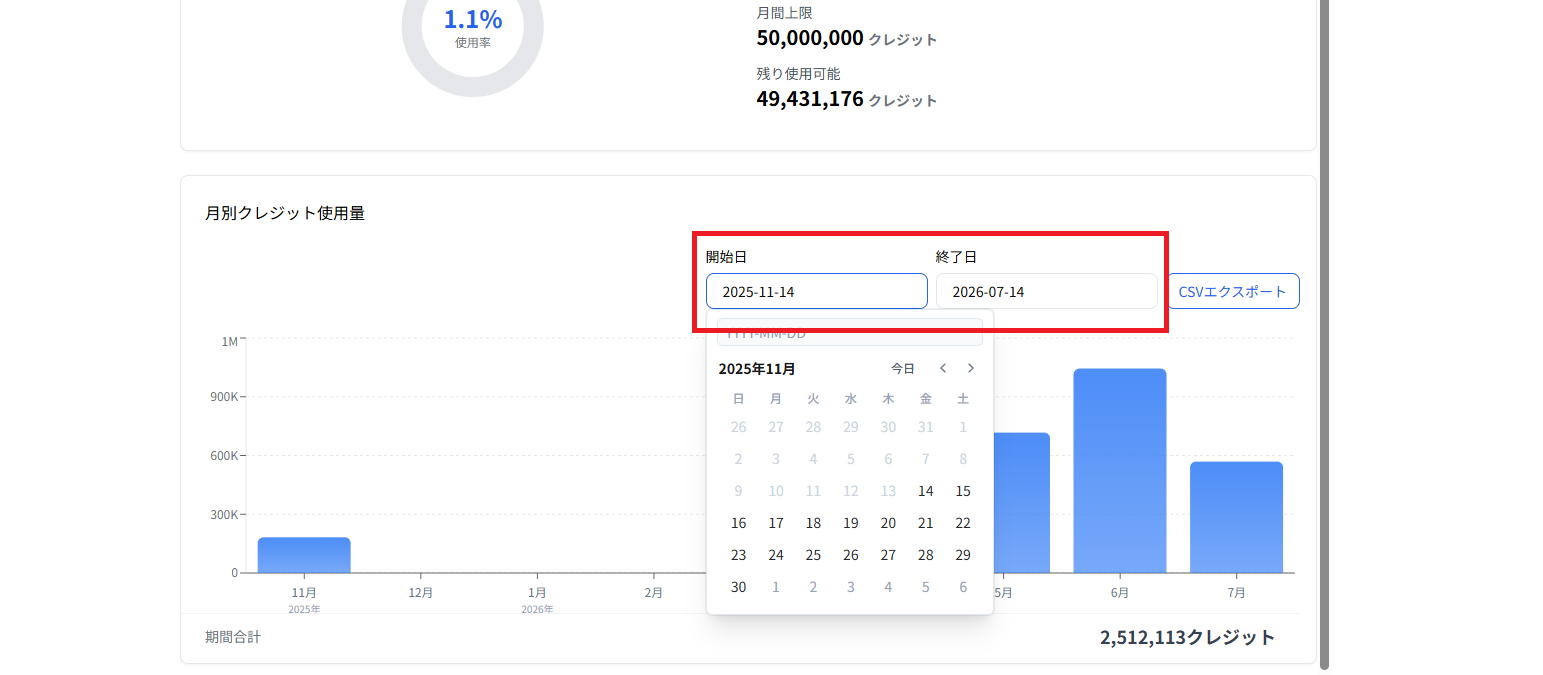Choose day 19 in the calendar
The image size is (1543, 675).
[851, 523]
